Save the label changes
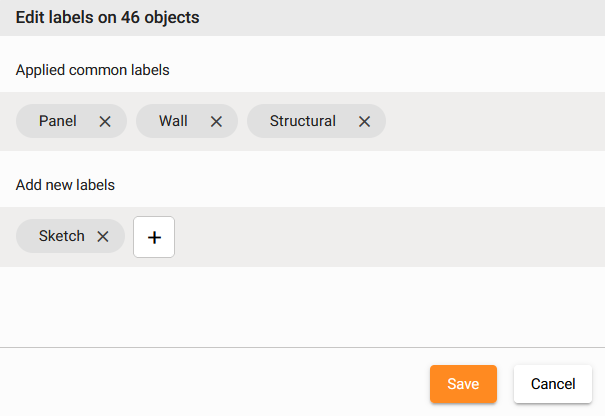 point(463,384)
